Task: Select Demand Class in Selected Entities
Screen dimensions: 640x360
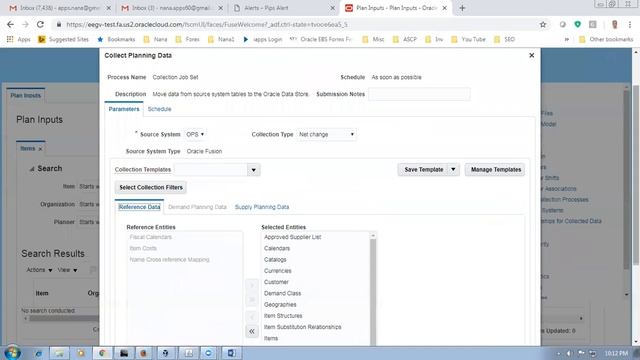Action: [282, 293]
